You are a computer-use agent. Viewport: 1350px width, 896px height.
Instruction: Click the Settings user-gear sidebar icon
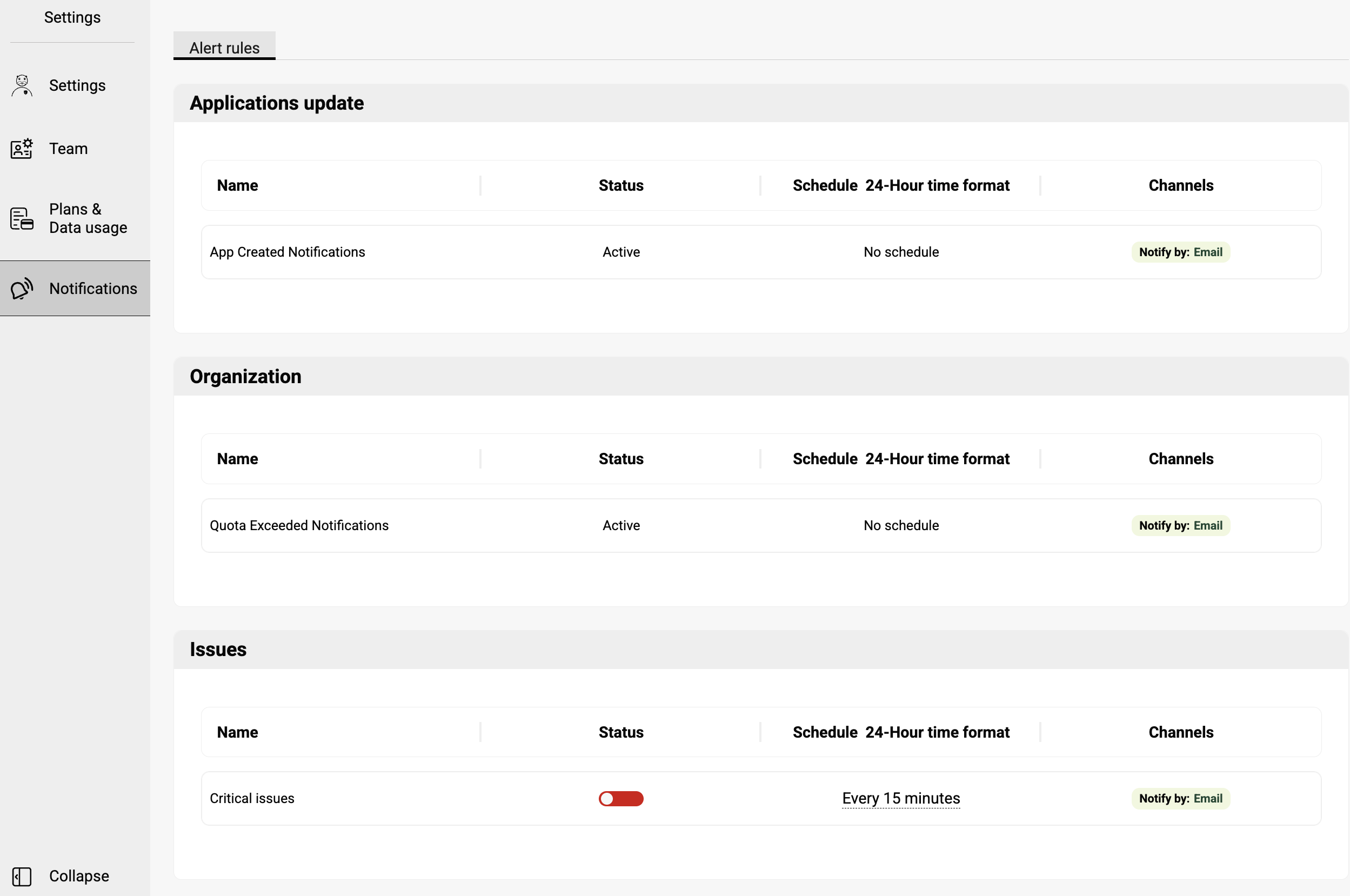[x=22, y=86]
